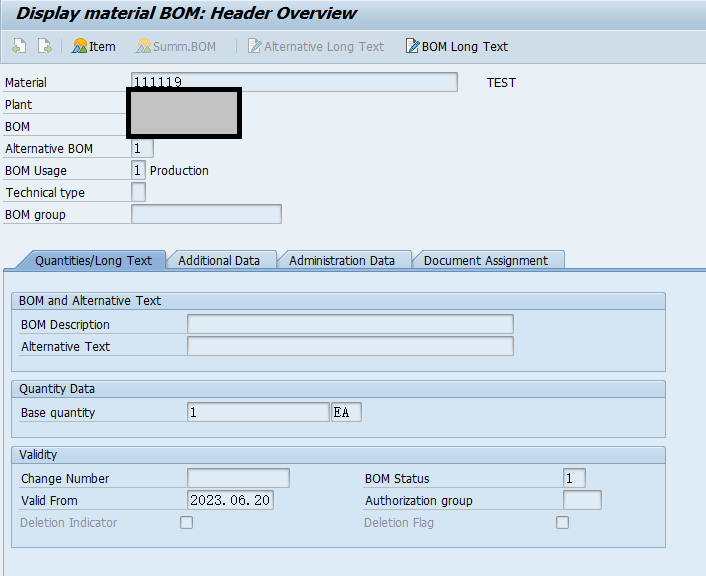The height and width of the screenshot is (576, 706).
Task: Open the BOM Long Text editor
Action: (x=457, y=46)
